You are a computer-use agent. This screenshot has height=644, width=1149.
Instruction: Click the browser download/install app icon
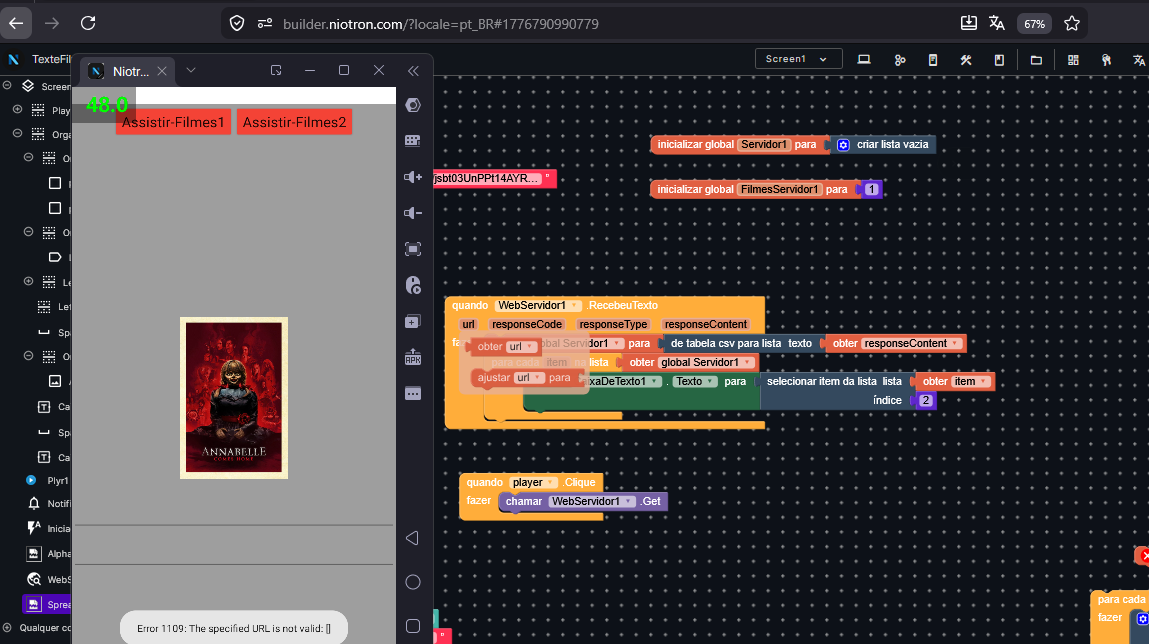point(969,23)
